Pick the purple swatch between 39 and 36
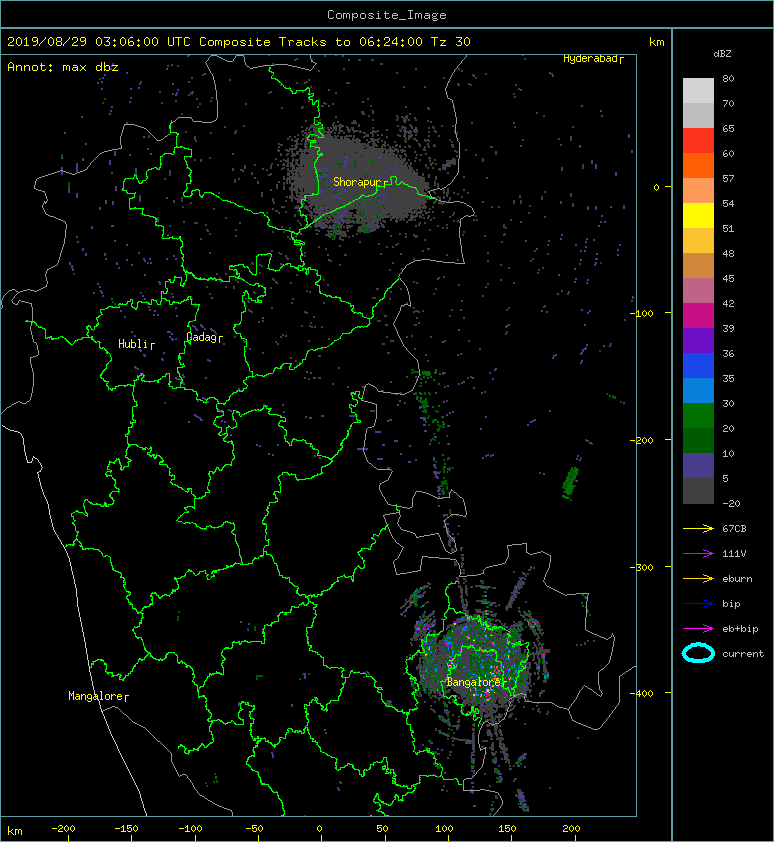The image size is (774, 842). (x=698, y=341)
